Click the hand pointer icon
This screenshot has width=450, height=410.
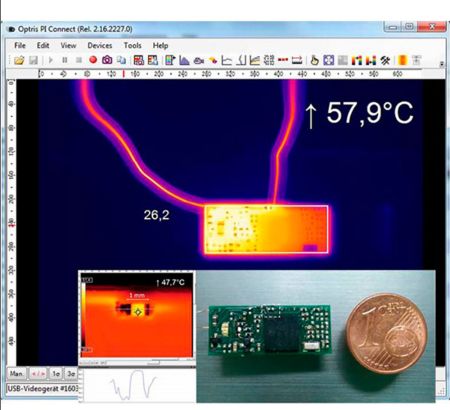[x=314, y=60]
